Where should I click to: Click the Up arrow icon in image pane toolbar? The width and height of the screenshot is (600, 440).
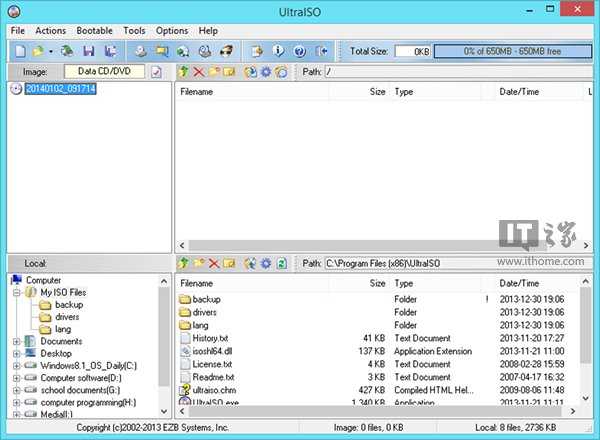click(x=184, y=71)
